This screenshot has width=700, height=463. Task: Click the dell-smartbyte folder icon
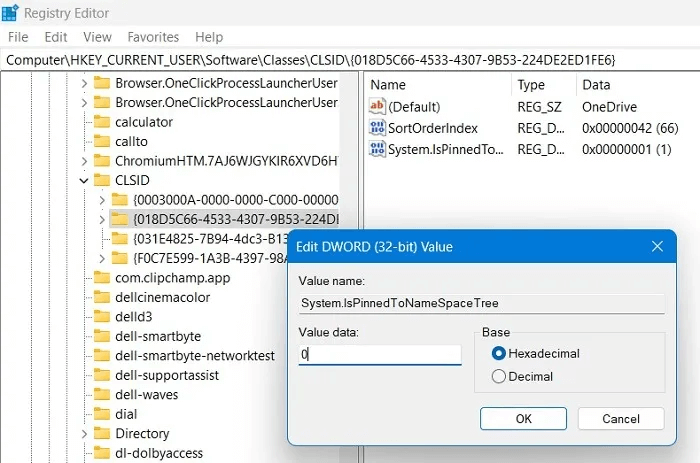coord(102,336)
